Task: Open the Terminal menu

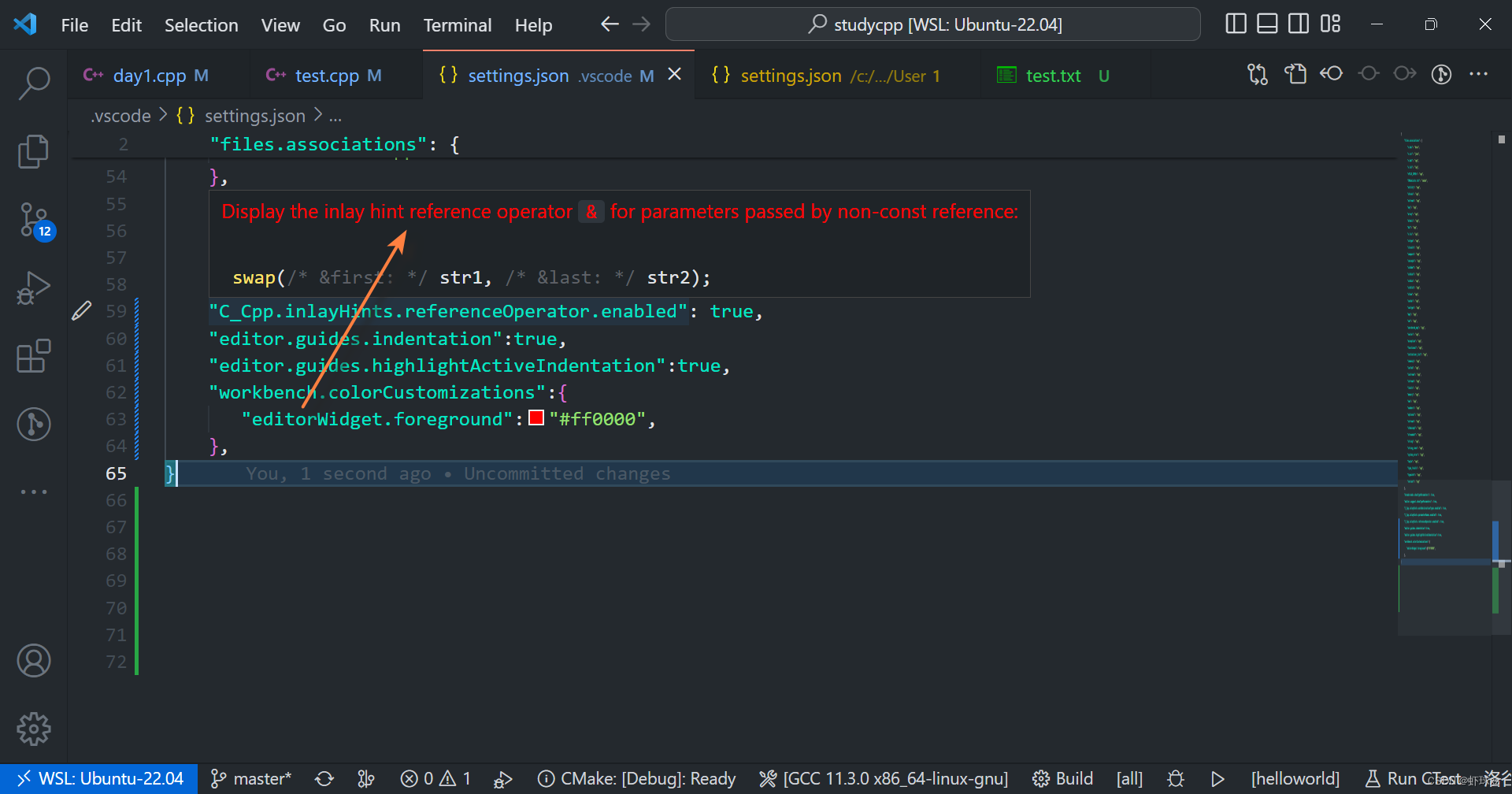Action: tap(458, 25)
